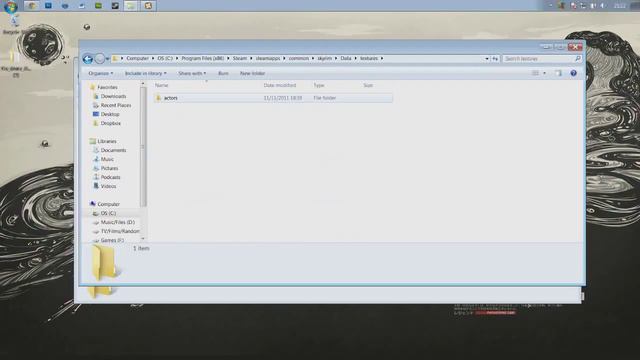The image size is (640, 360).
Task: Click the Forward navigation arrow
Action: point(100,59)
